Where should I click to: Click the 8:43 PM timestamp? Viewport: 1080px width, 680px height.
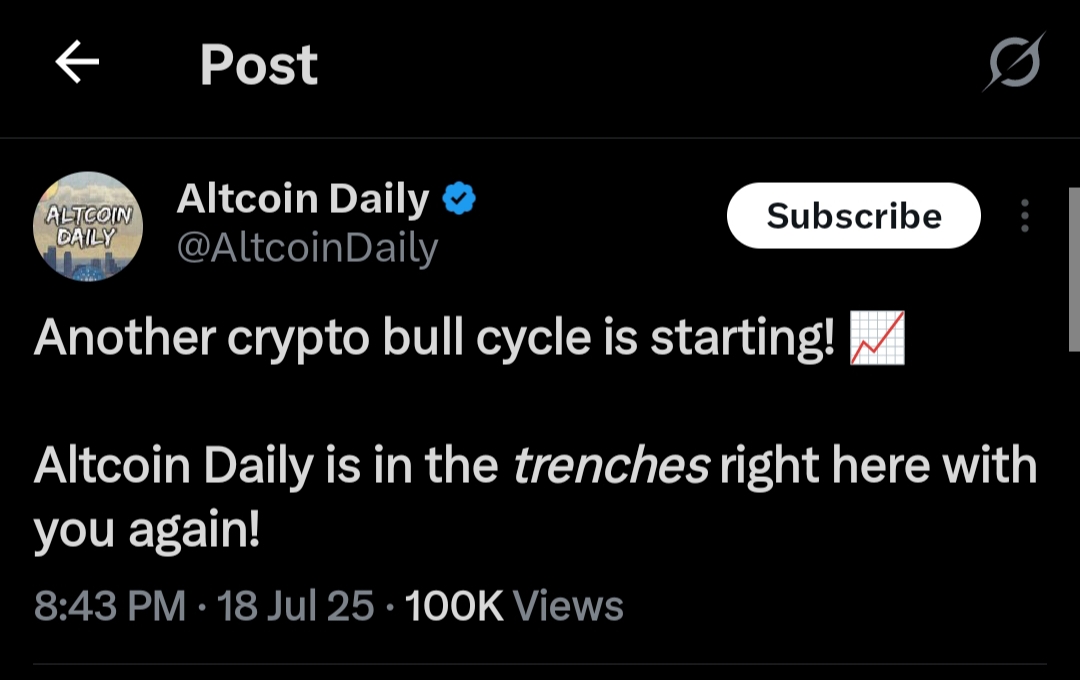[x=110, y=606]
